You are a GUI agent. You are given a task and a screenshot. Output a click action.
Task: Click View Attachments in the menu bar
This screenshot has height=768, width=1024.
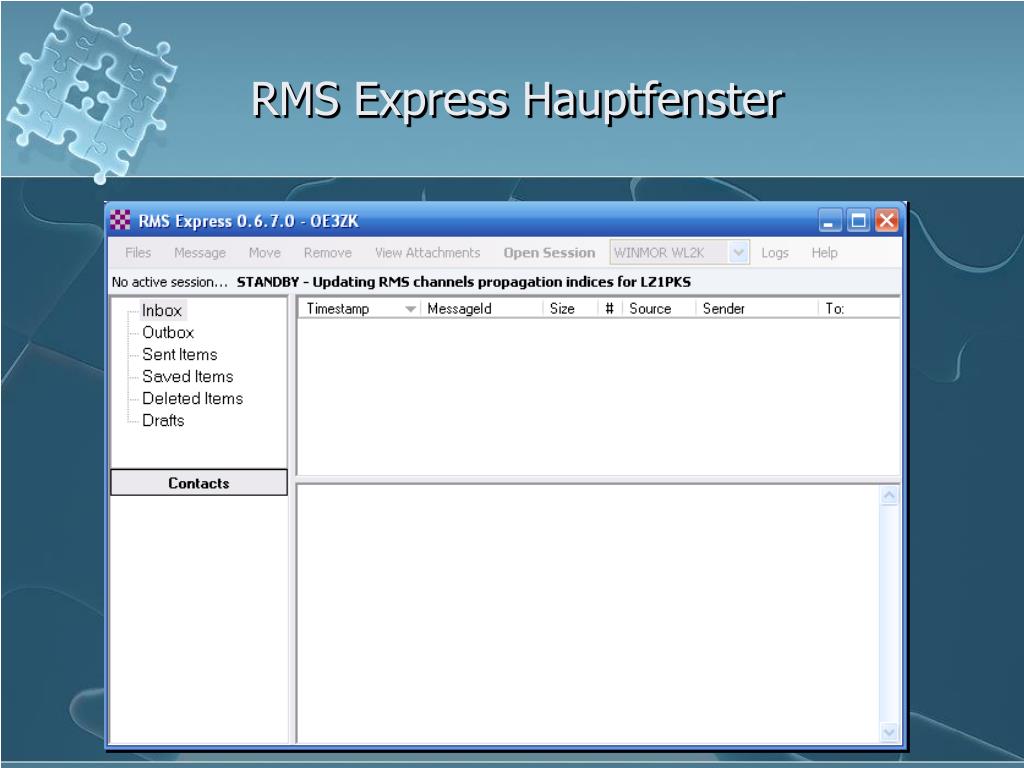tap(428, 253)
